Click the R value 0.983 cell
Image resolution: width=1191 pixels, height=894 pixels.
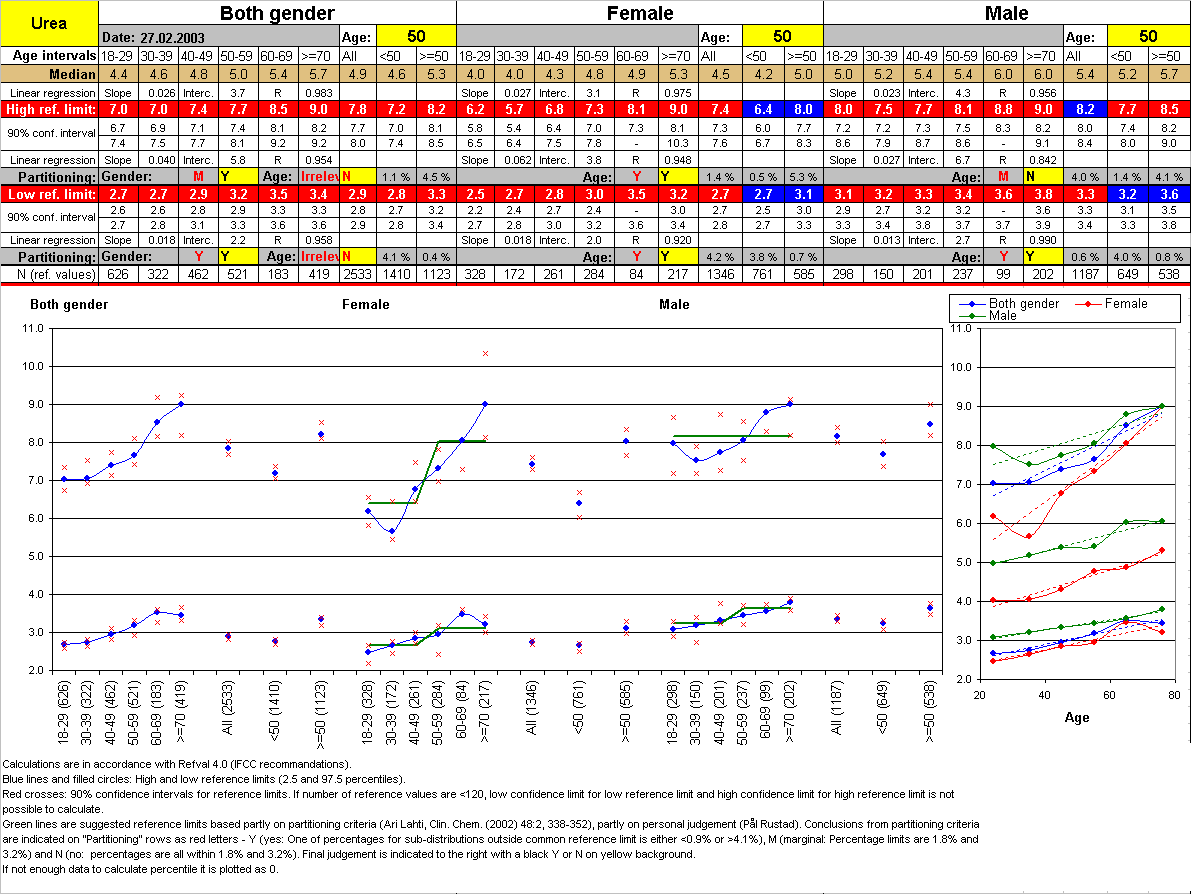pos(318,93)
